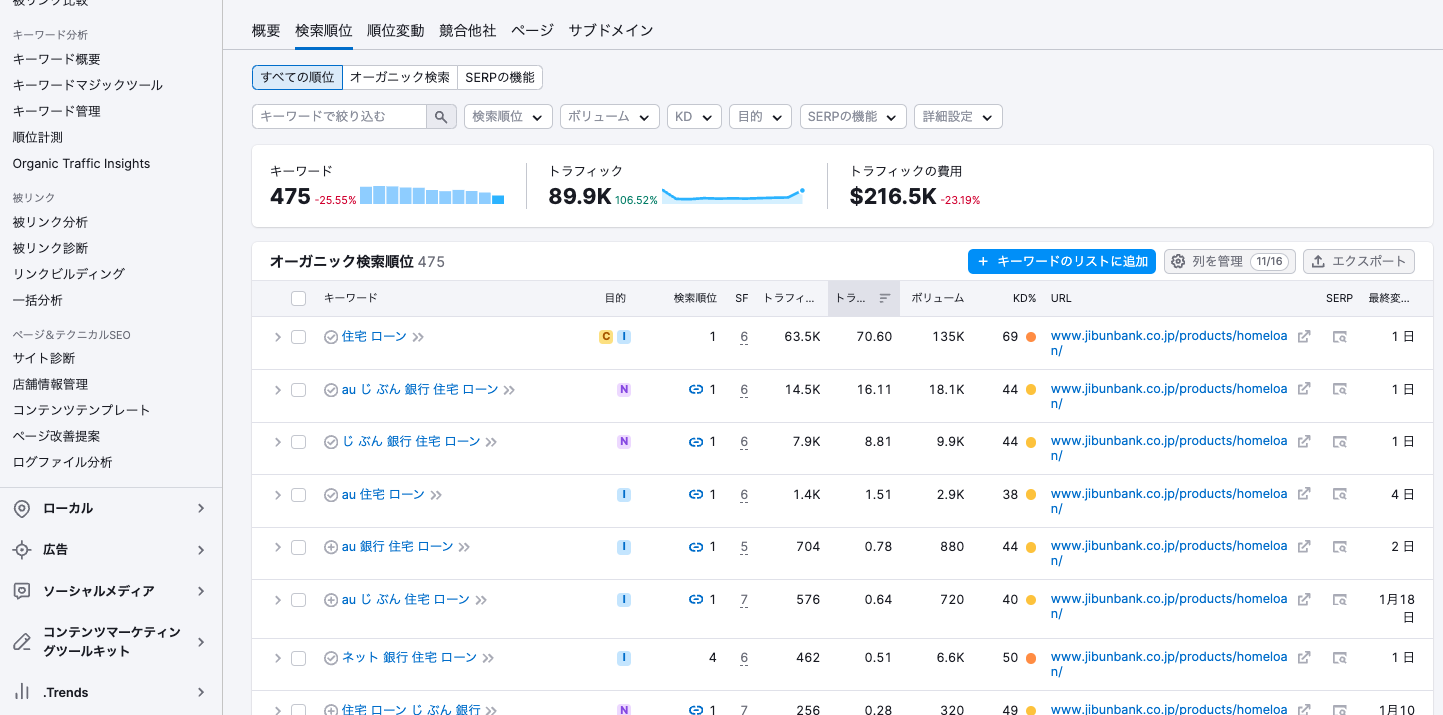Check the box for ネット 銀行 住宅 ローン row
This screenshot has width=1443, height=715.
pos(298,658)
